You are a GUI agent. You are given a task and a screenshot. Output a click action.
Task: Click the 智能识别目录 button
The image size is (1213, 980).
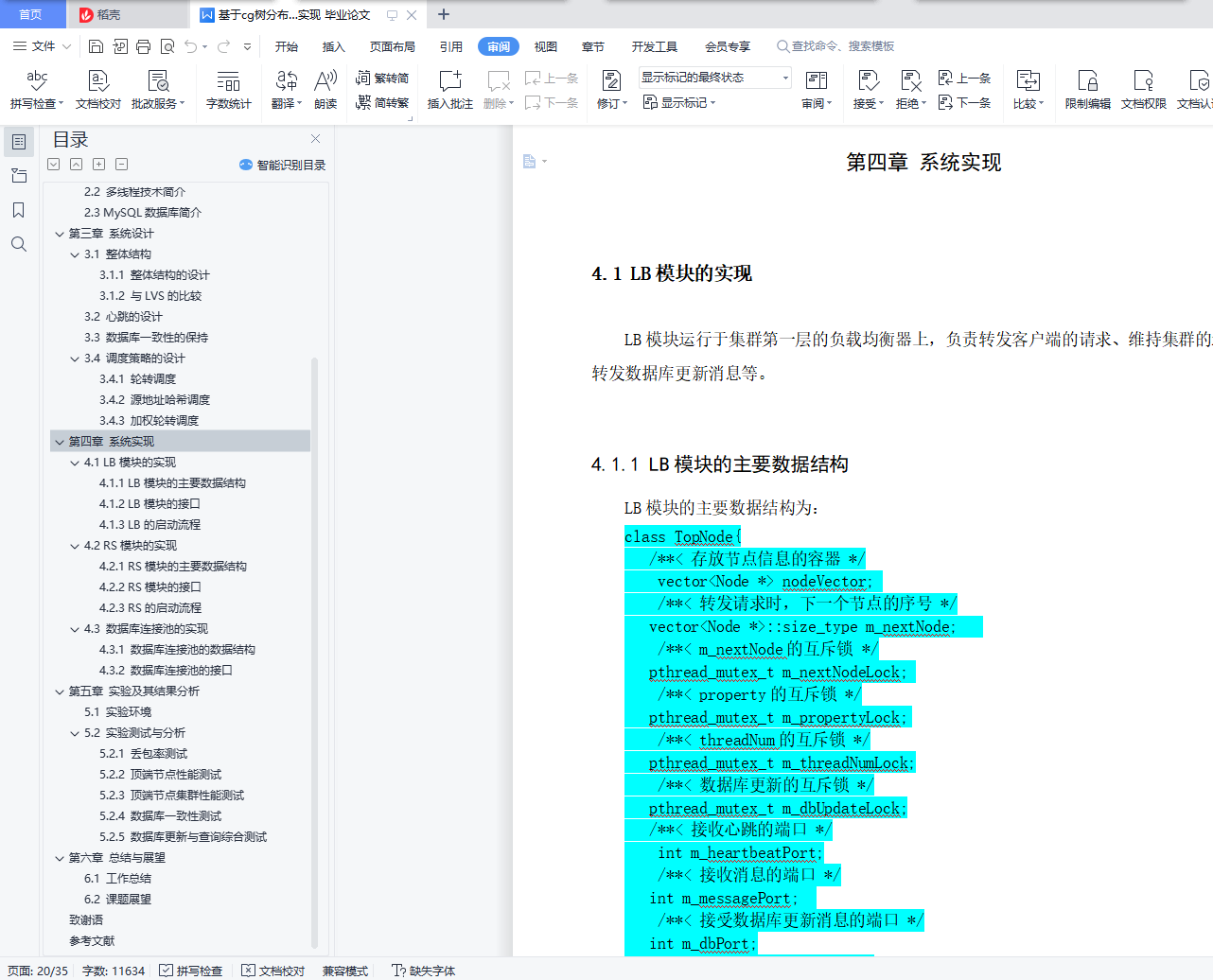tap(283, 165)
